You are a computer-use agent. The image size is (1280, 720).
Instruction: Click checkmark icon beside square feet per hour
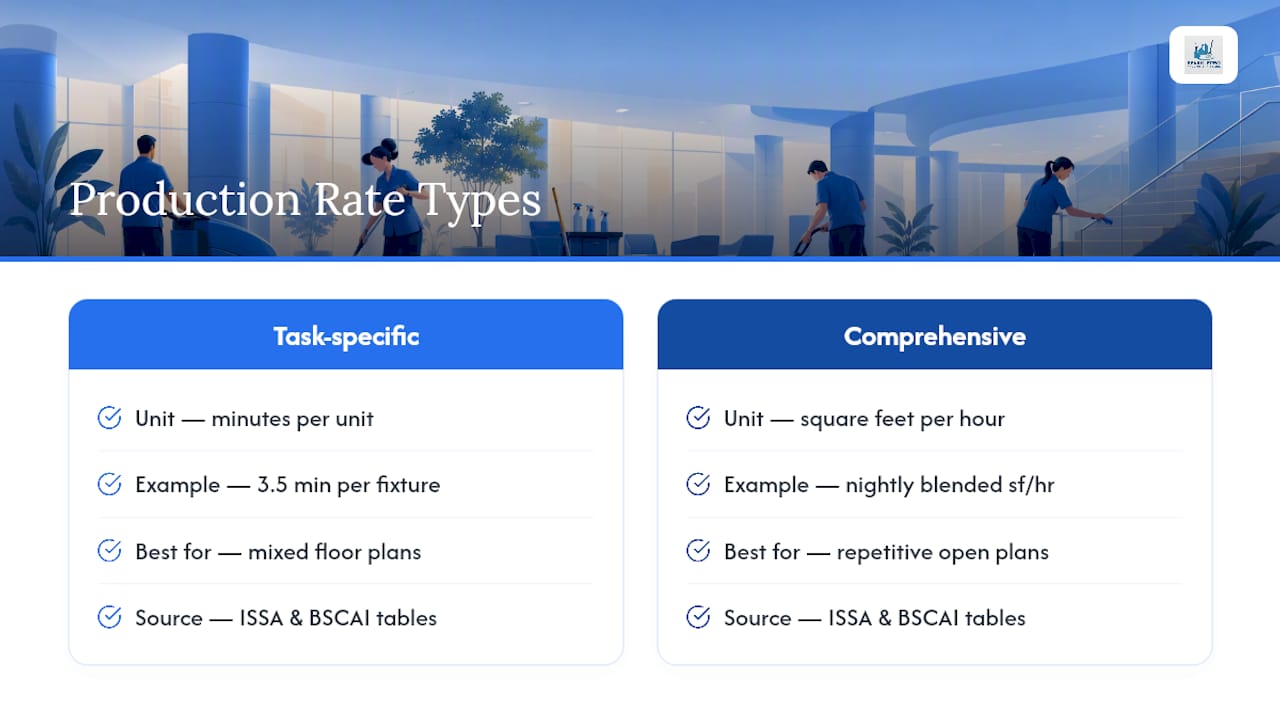coord(698,418)
